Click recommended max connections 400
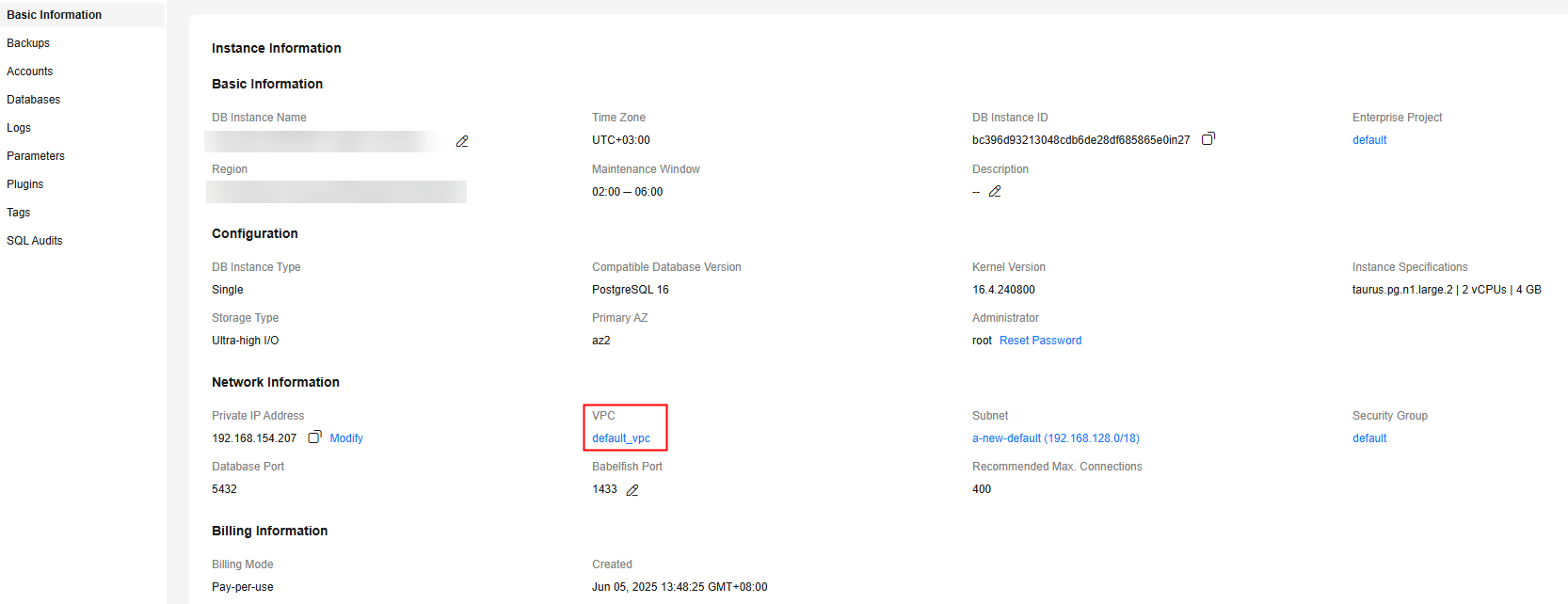1568x604 pixels. pos(982,489)
